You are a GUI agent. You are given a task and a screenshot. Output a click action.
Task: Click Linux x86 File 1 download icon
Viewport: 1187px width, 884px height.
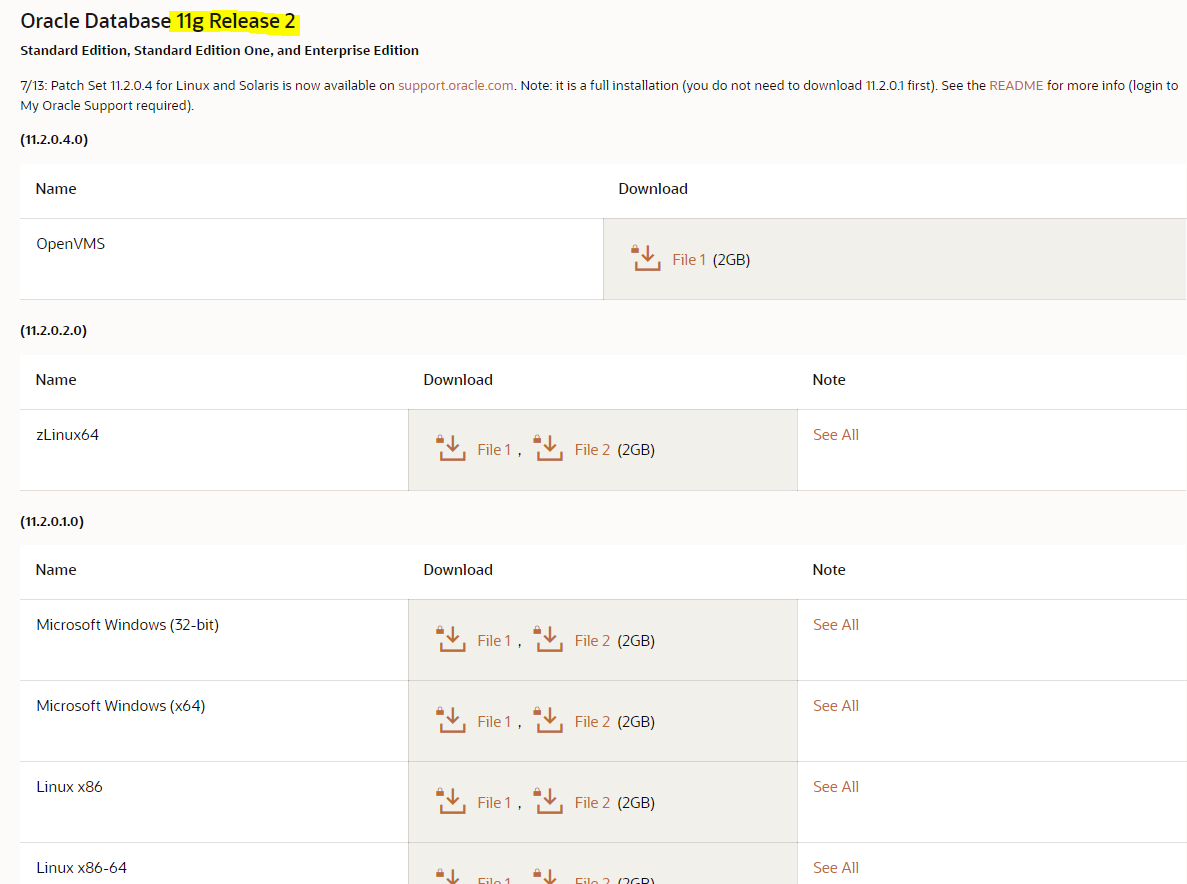[x=450, y=801]
